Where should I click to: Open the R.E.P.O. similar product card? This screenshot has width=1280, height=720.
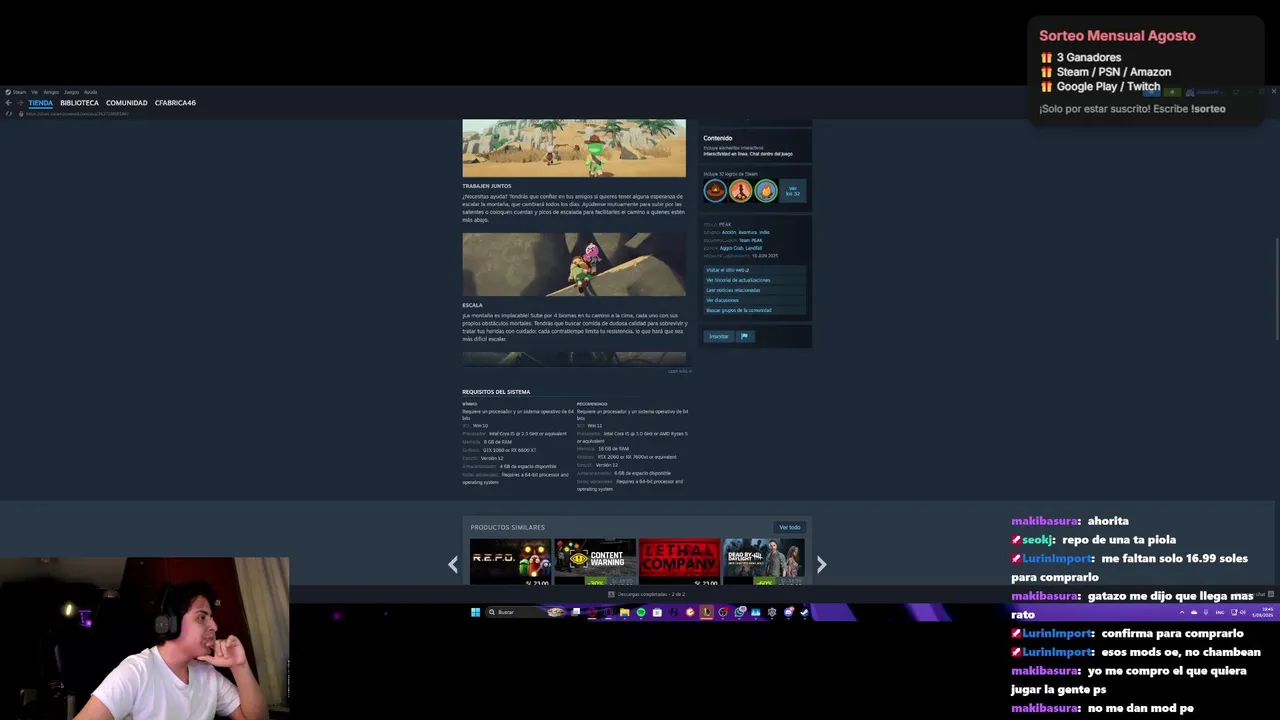click(510, 562)
